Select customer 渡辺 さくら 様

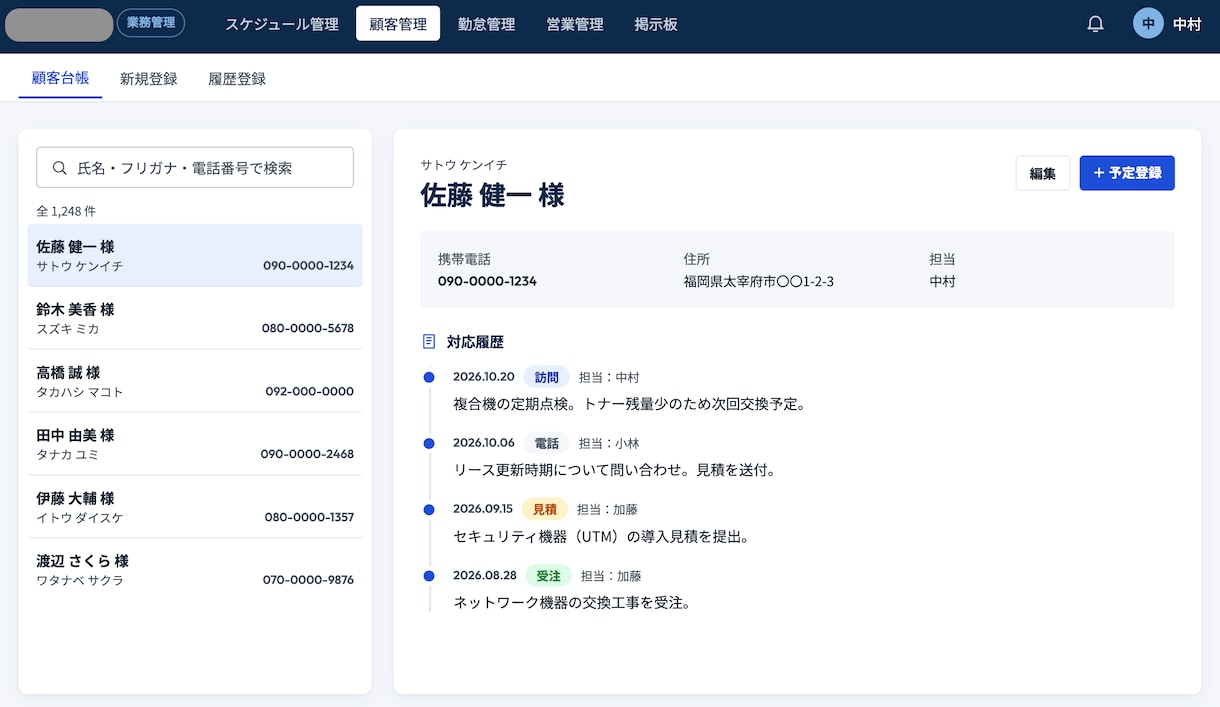pos(195,570)
